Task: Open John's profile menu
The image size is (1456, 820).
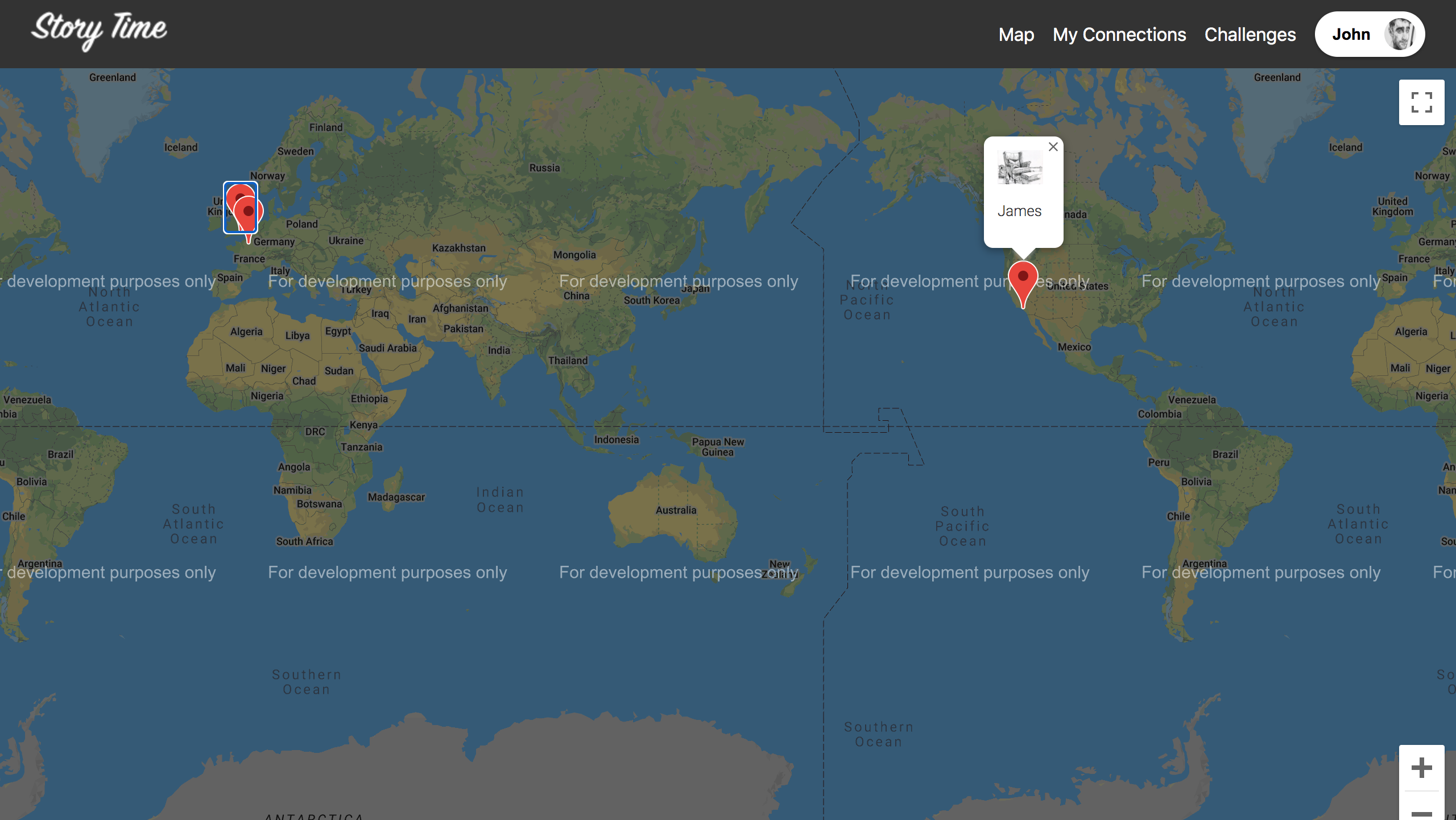Action: click(x=1351, y=34)
